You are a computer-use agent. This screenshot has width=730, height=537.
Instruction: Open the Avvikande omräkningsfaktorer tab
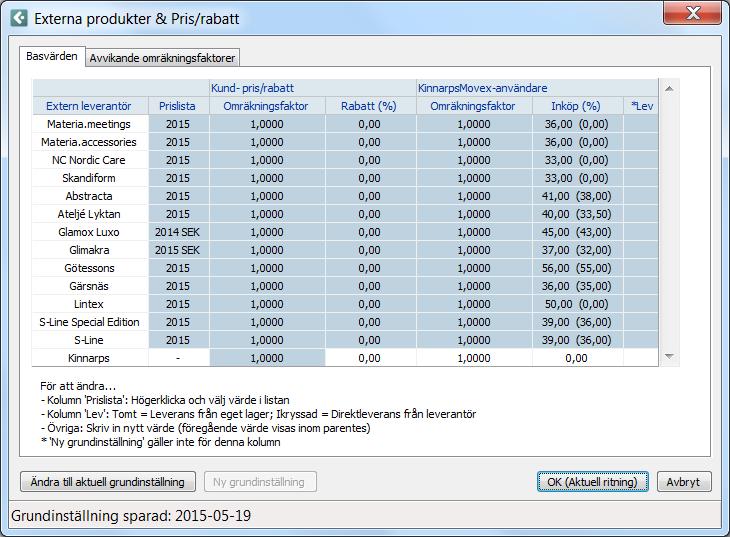[x=162, y=58]
